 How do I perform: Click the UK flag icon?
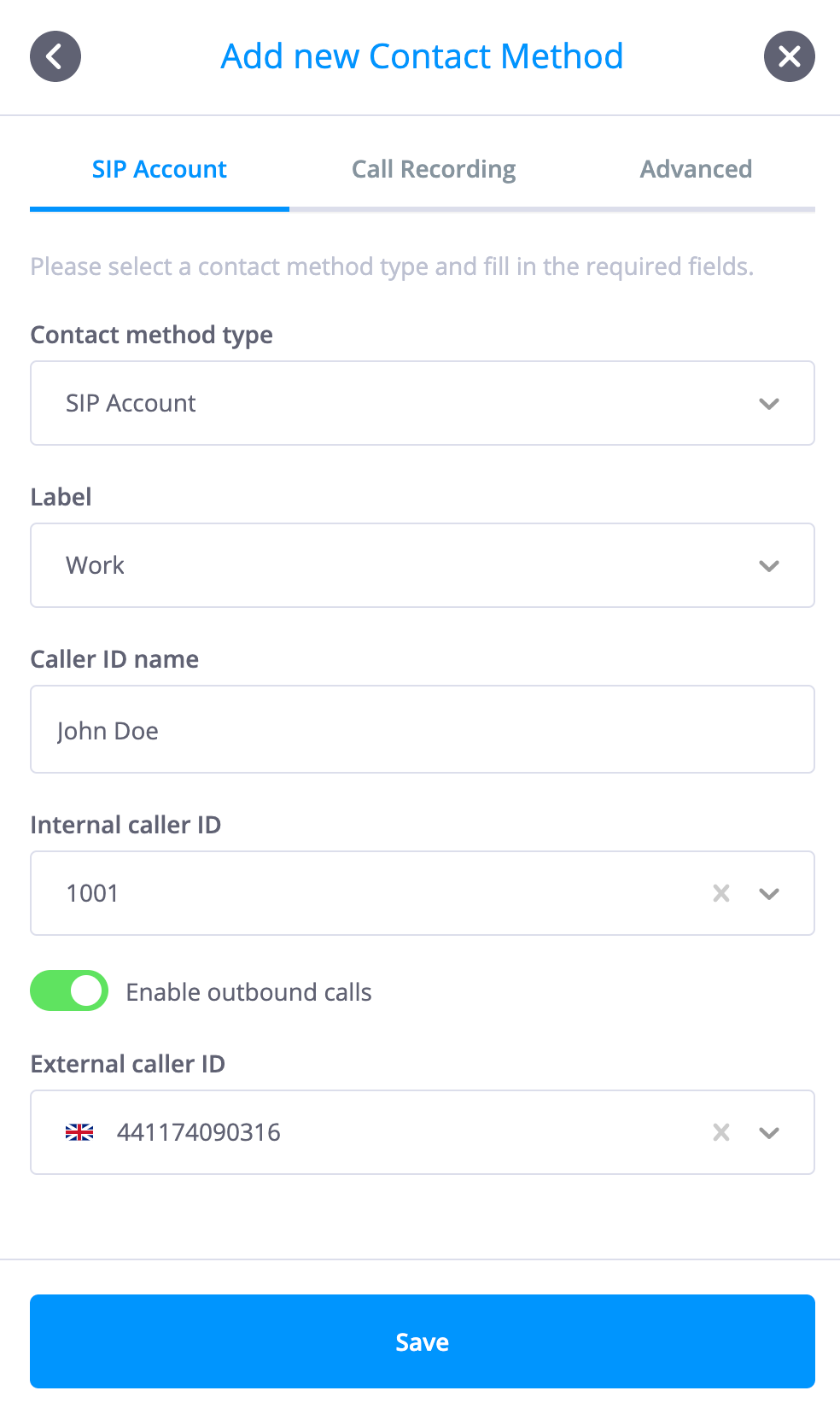tap(79, 1132)
